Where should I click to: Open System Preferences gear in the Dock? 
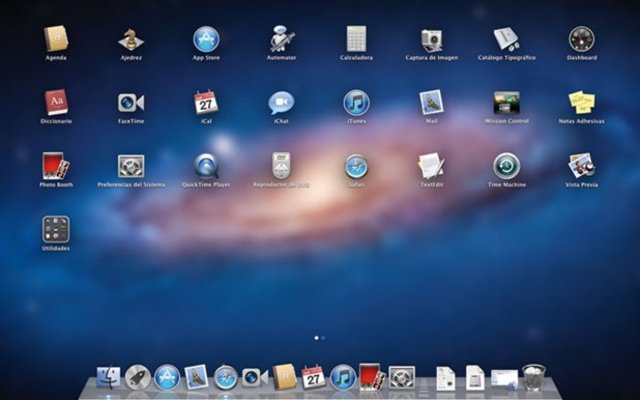[x=402, y=377]
